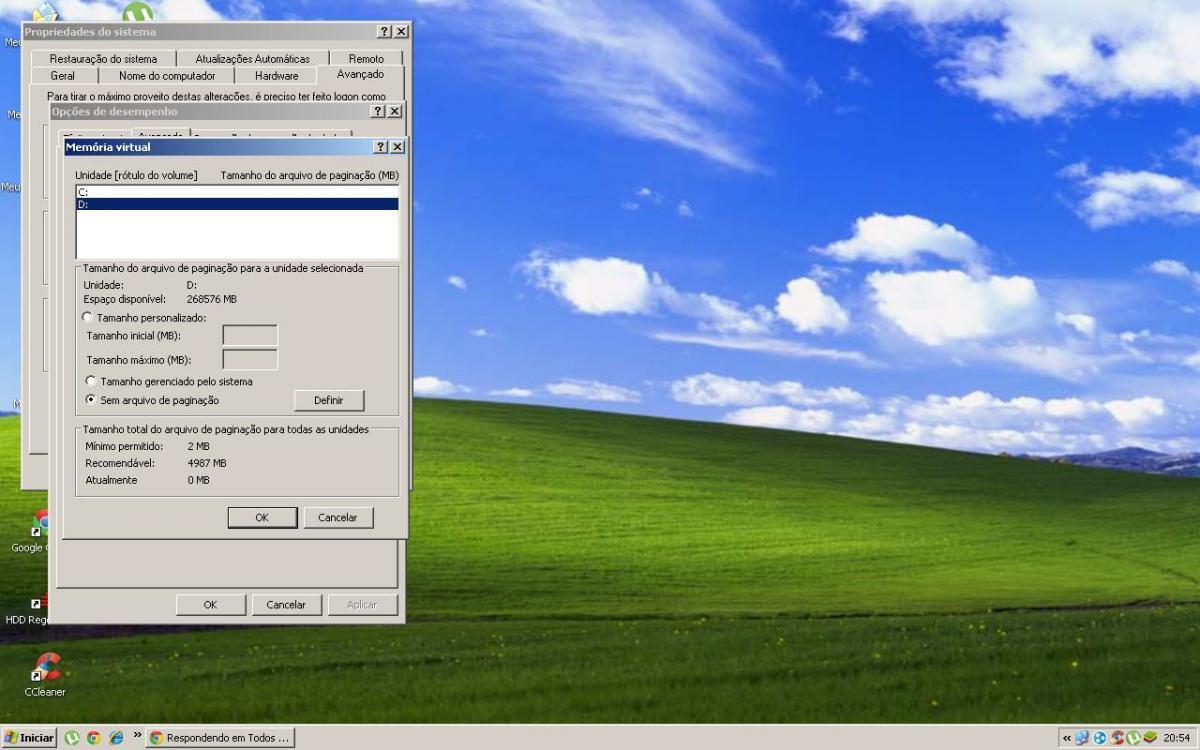Select the Sem arquivo de paginação option
Screen dimensions: 1200x750
(151, 400)
